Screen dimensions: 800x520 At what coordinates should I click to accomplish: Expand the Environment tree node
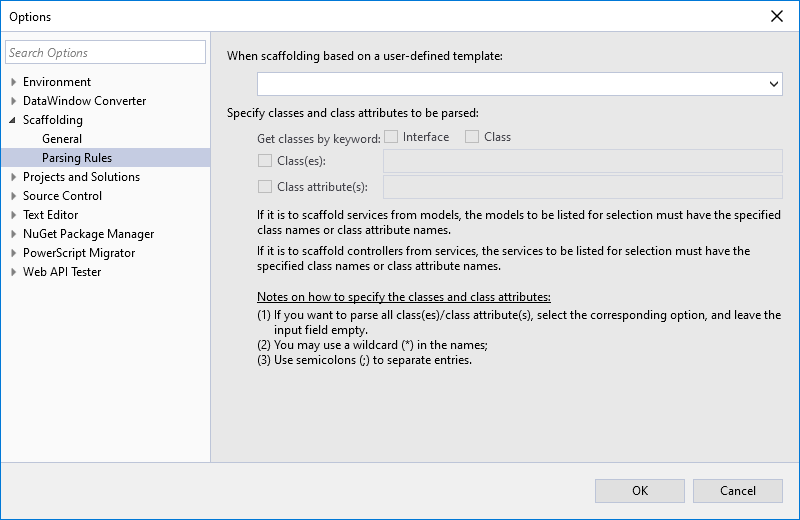[13, 82]
